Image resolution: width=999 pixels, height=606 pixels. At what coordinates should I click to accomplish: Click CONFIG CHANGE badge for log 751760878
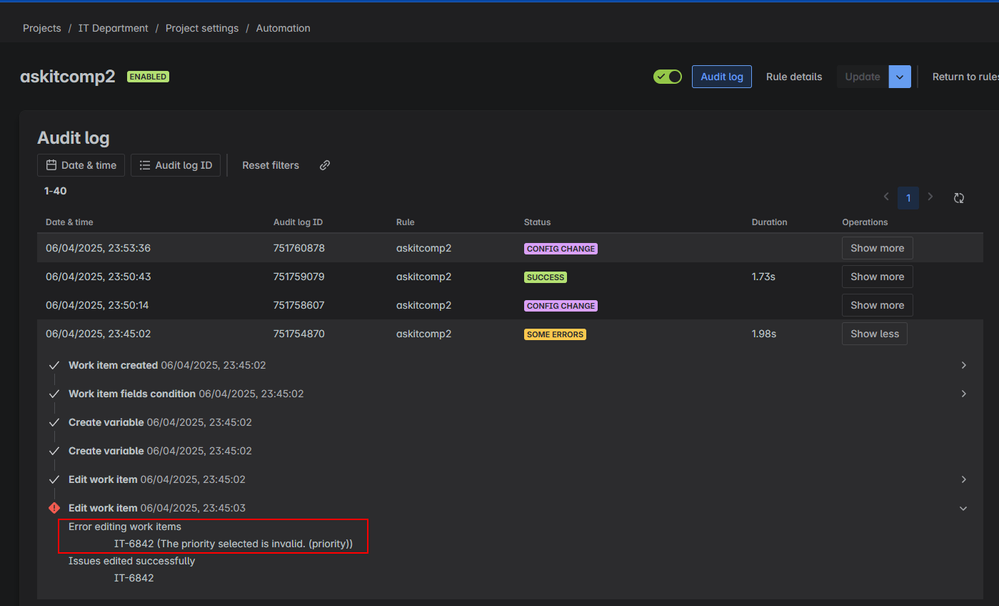[561, 249]
